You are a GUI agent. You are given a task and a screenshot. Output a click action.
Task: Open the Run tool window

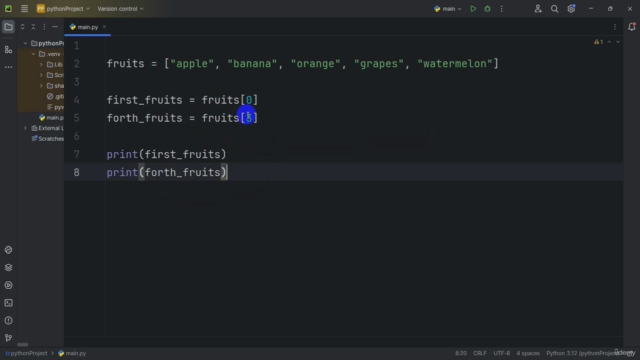(x=8, y=285)
